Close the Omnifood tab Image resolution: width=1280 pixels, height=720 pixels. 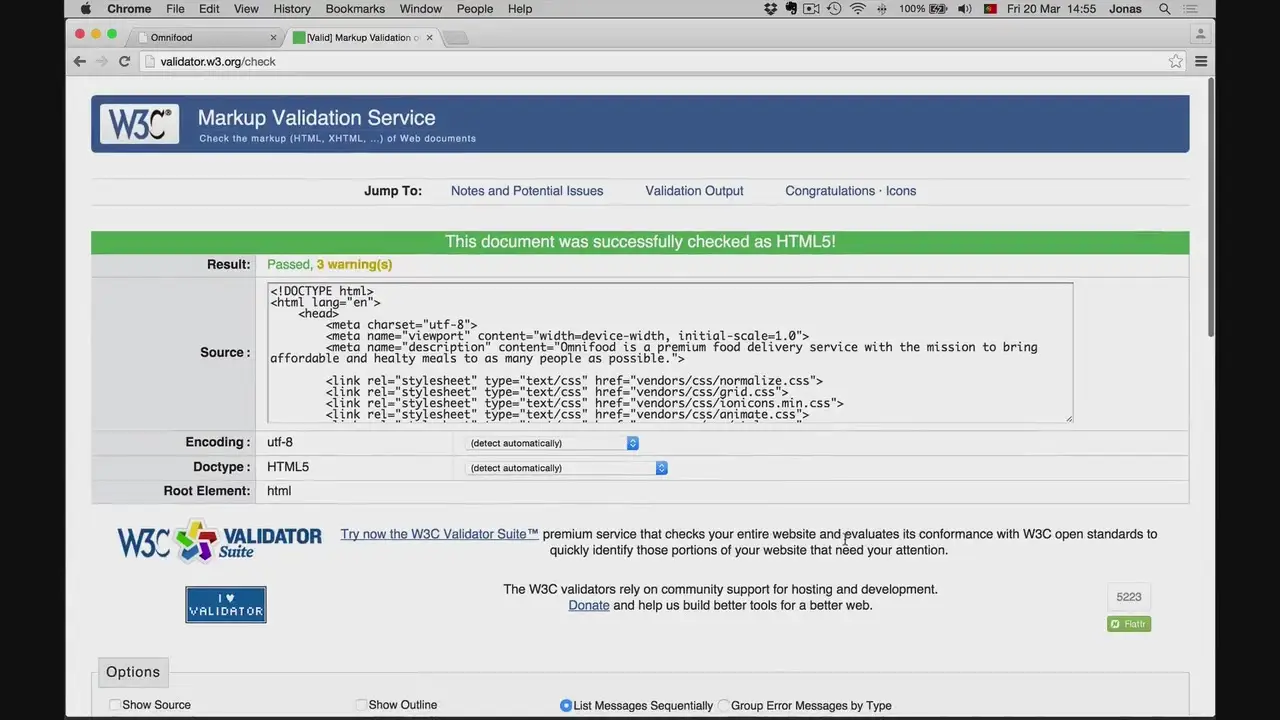coord(273,38)
